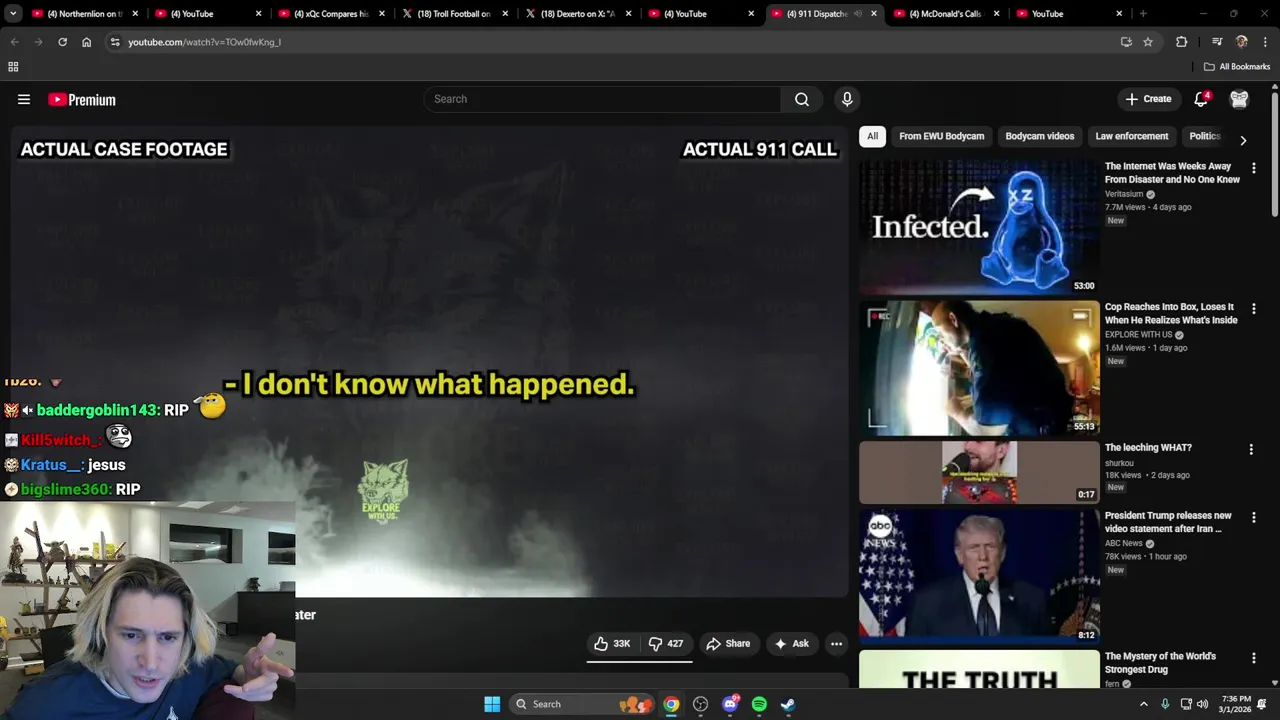Open The Internet Was Weeks Away video title
1280x720 pixels.
point(1172,173)
